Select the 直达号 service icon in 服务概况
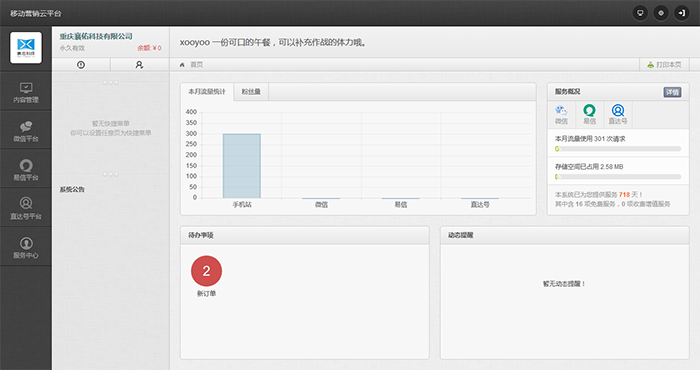700x370 pixels. (x=618, y=114)
